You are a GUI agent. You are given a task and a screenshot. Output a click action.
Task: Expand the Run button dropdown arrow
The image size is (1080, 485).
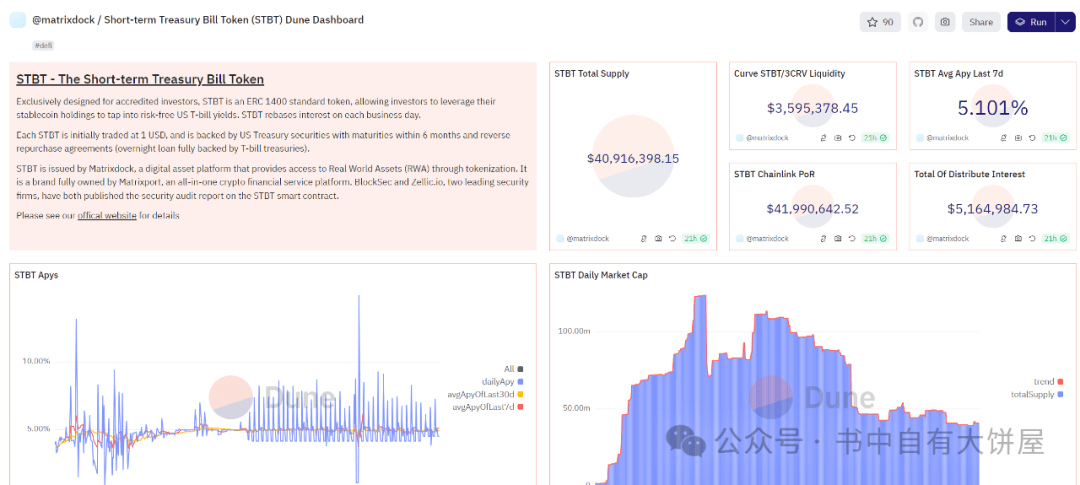click(1065, 22)
